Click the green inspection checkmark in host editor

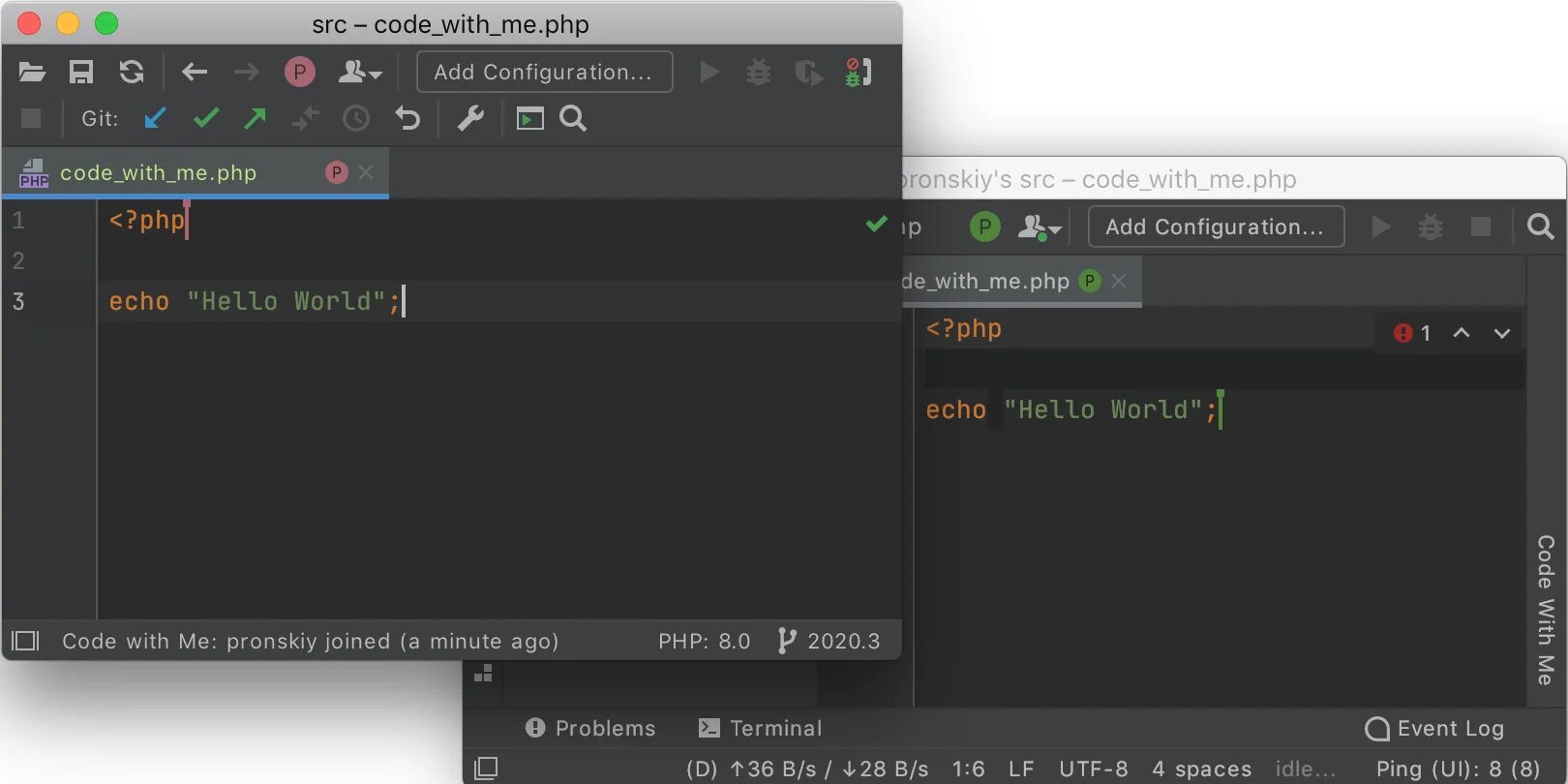877,224
